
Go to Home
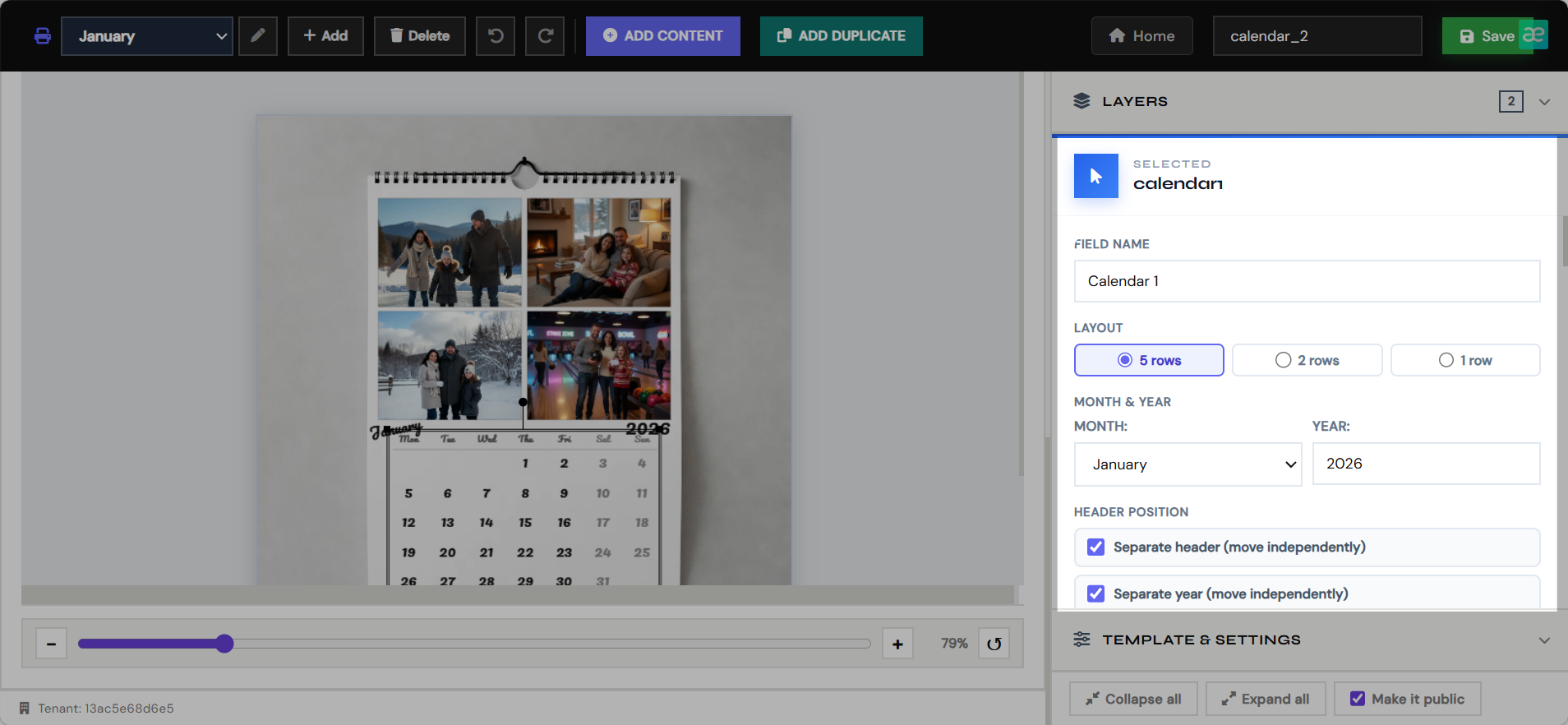[x=1142, y=36]
